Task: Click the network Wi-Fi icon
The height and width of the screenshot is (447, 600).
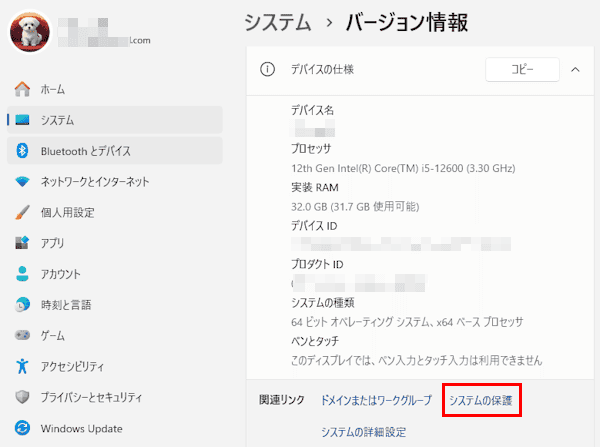Action: point(22,182)
